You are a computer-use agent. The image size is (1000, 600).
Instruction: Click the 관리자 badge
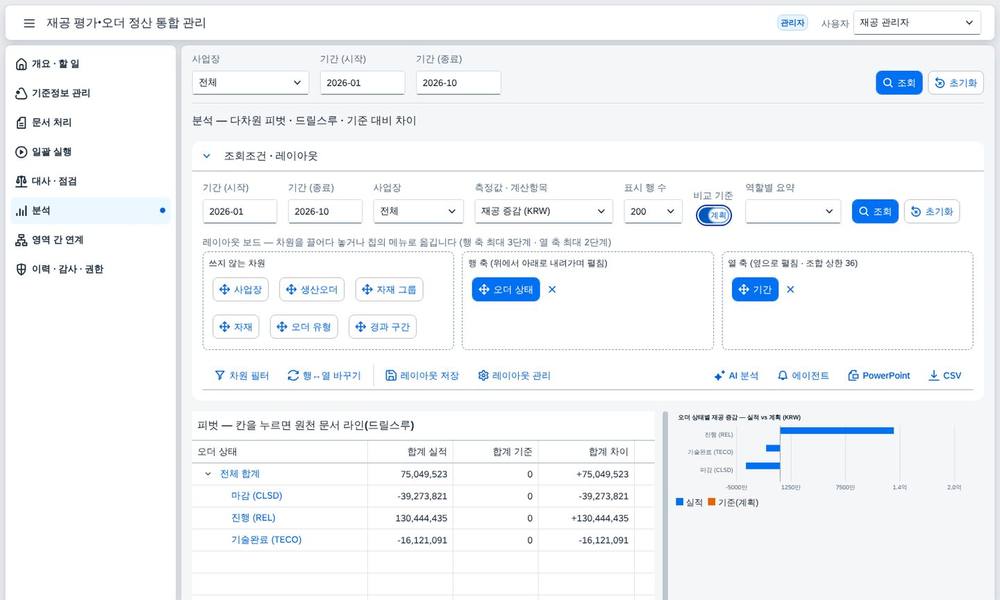[792, 23]
